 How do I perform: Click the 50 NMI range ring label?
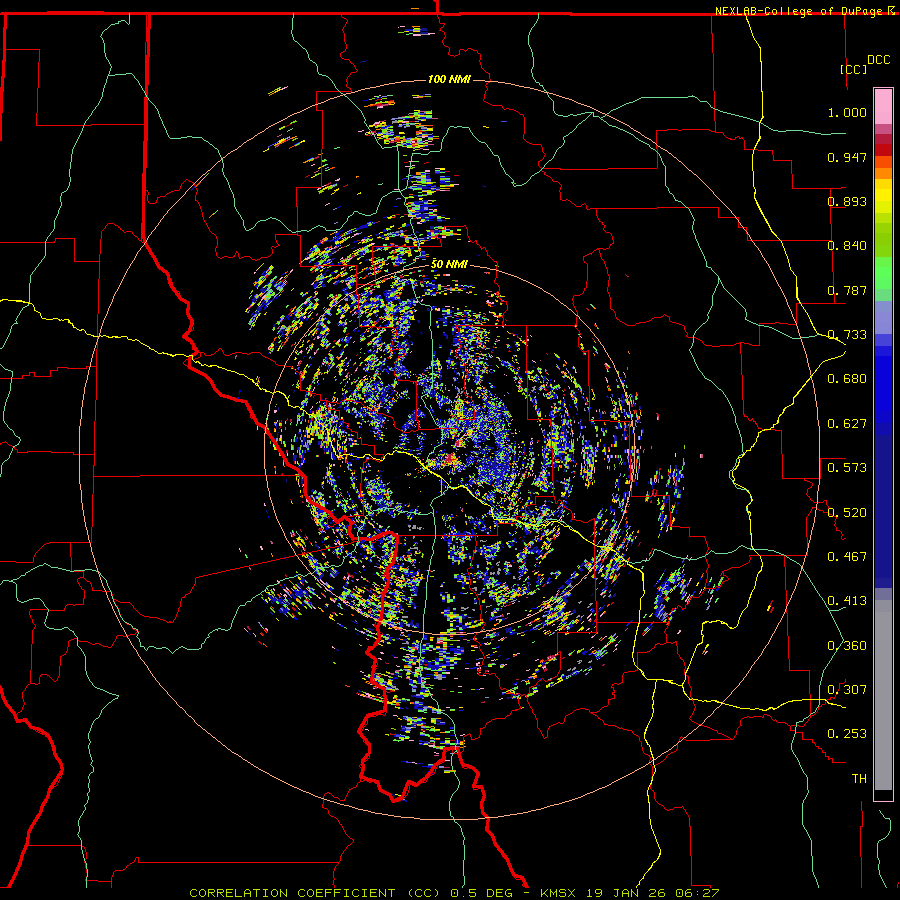(x=449, y=264)
